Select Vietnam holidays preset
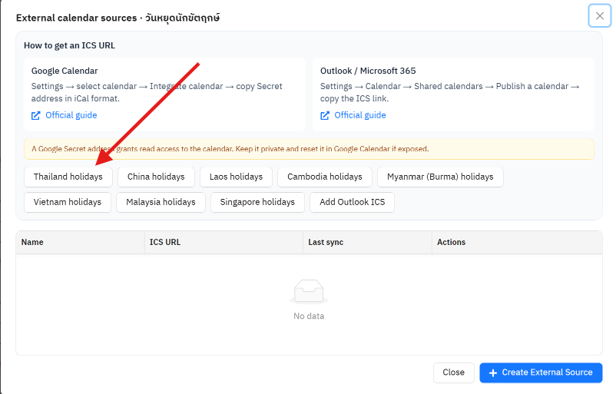616x394 pixels. [x=67, y=202]
